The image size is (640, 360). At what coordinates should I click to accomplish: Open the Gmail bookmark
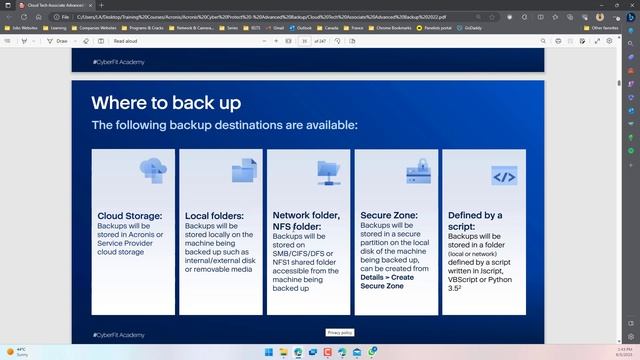coord(275,28)
